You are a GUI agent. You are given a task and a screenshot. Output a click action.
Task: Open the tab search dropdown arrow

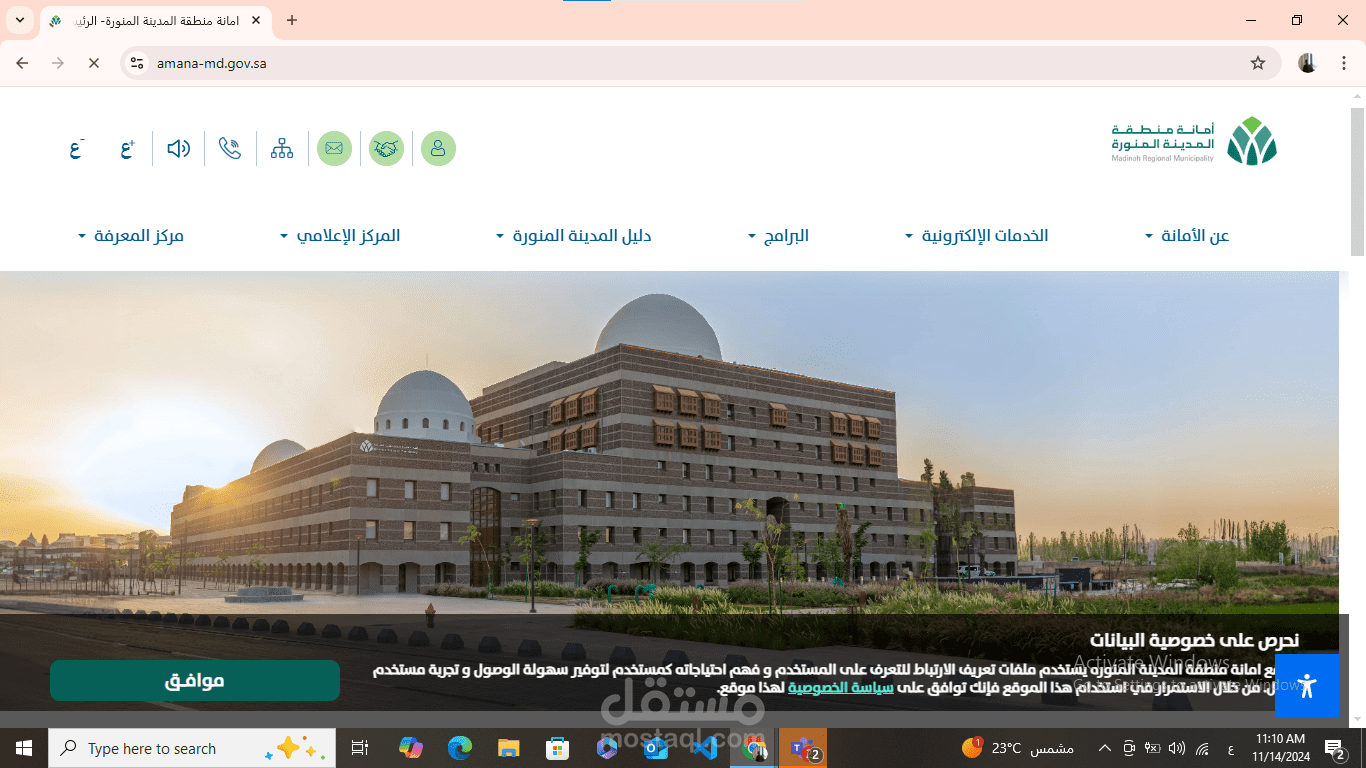(19, 20)
